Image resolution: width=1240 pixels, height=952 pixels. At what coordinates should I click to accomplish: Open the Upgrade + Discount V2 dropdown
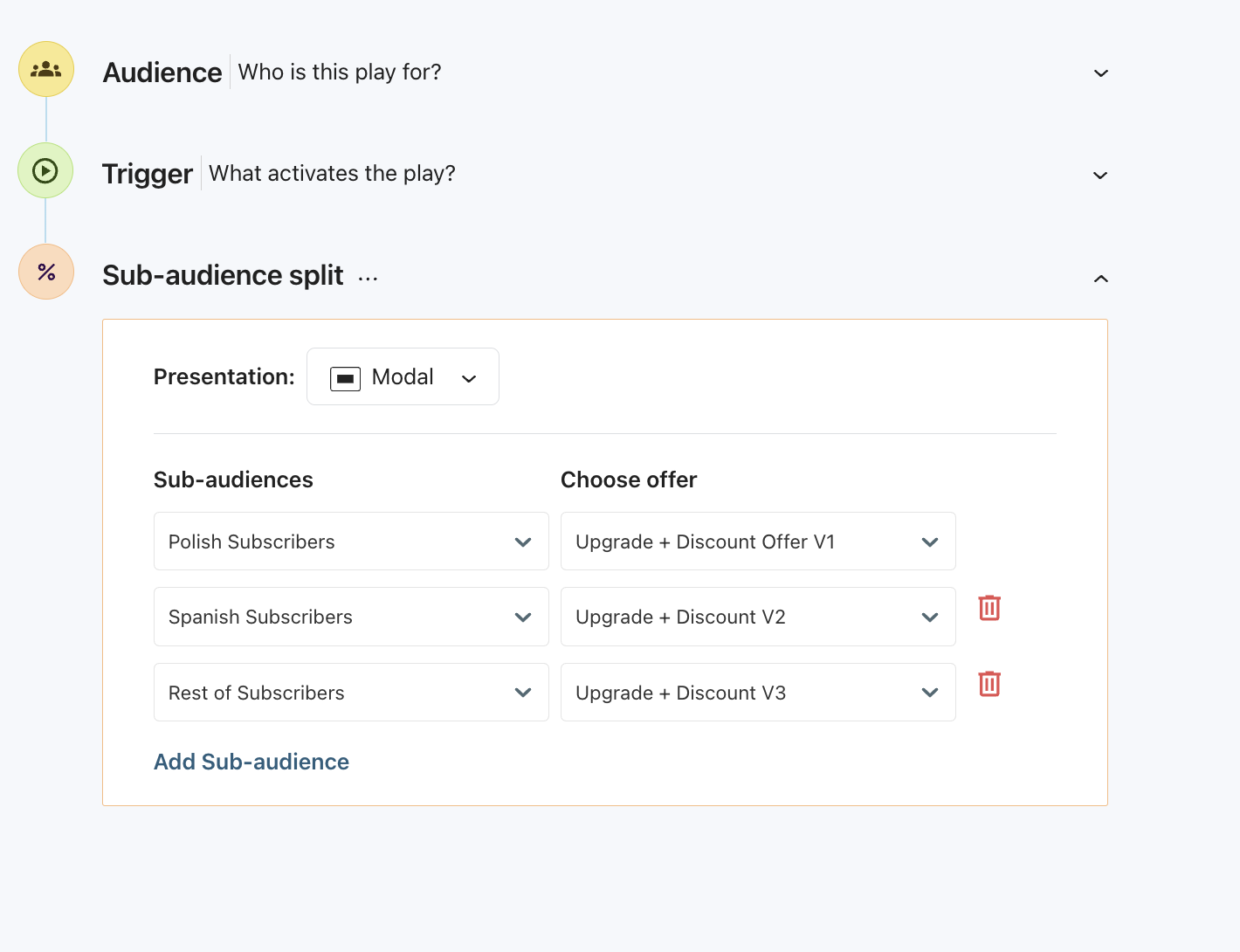pyautogui.click(x=758, y=617)
